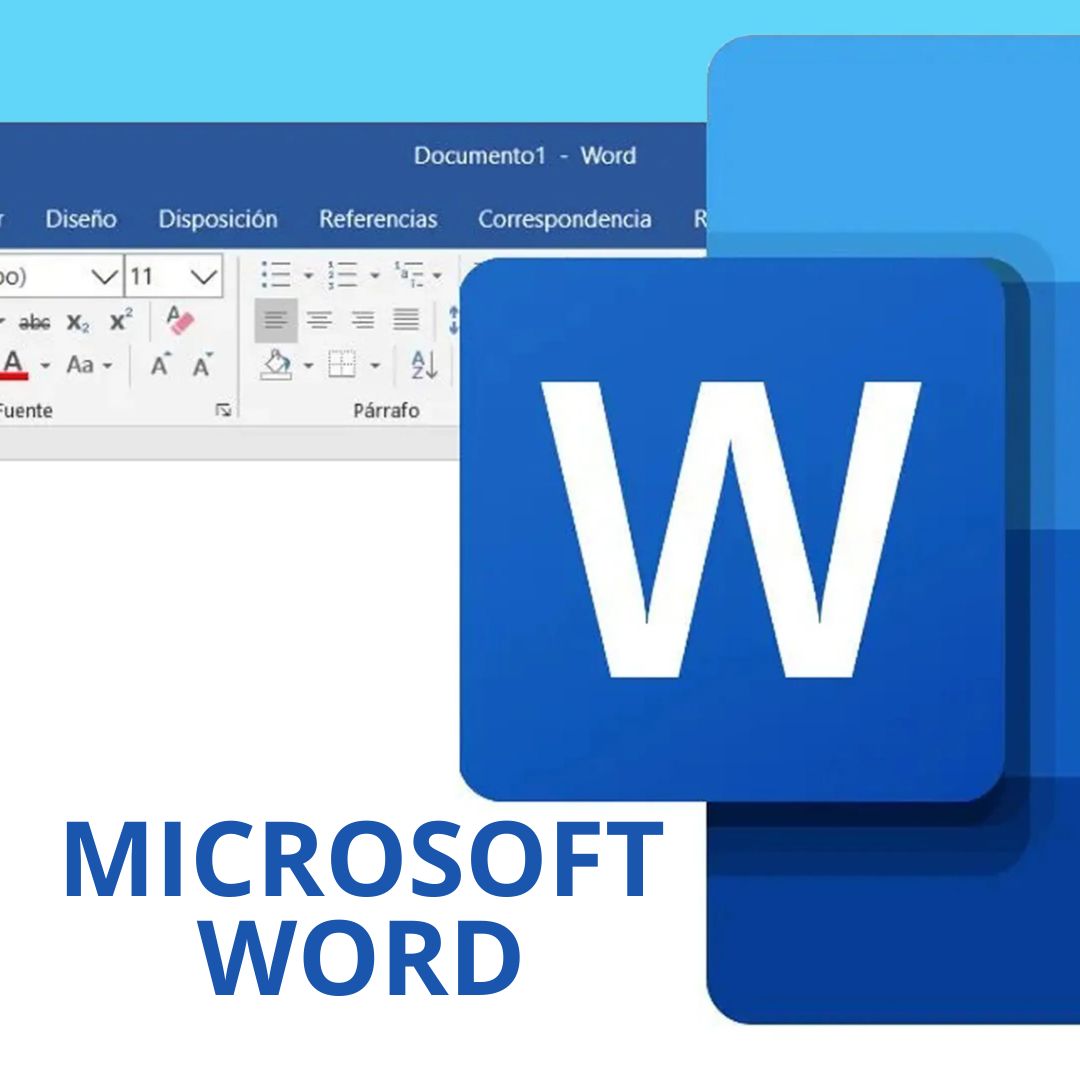Image resolution: width=1080 pixels, height=1080 pixels.
Task: Toggle justify alignment
Action: click(406, 320)
